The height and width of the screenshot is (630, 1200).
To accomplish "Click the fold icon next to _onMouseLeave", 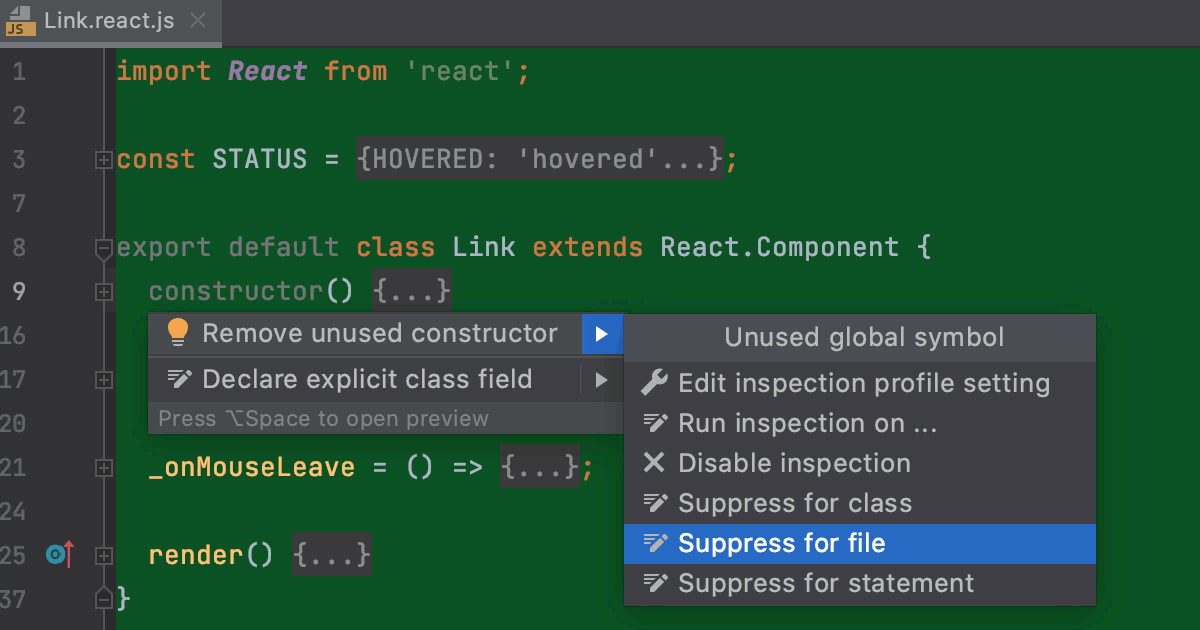I will pyautogui.click(x=104, y=467).
